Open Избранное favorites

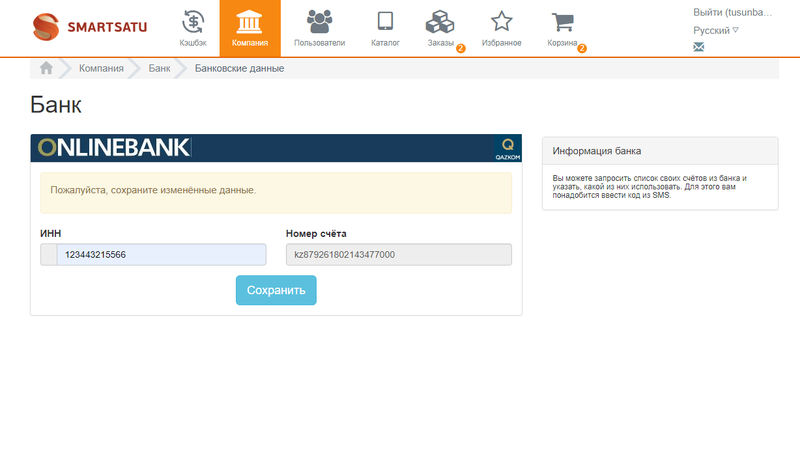(x=502, y=29)
